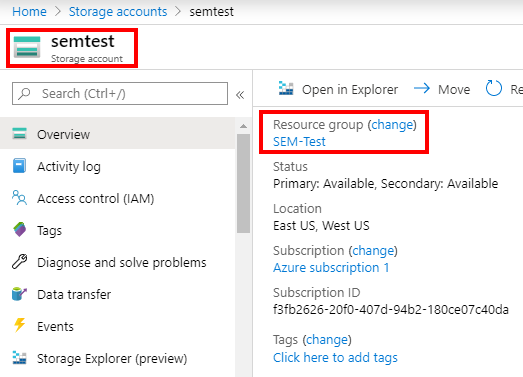Click the semtest breadcrumb text

211,12
